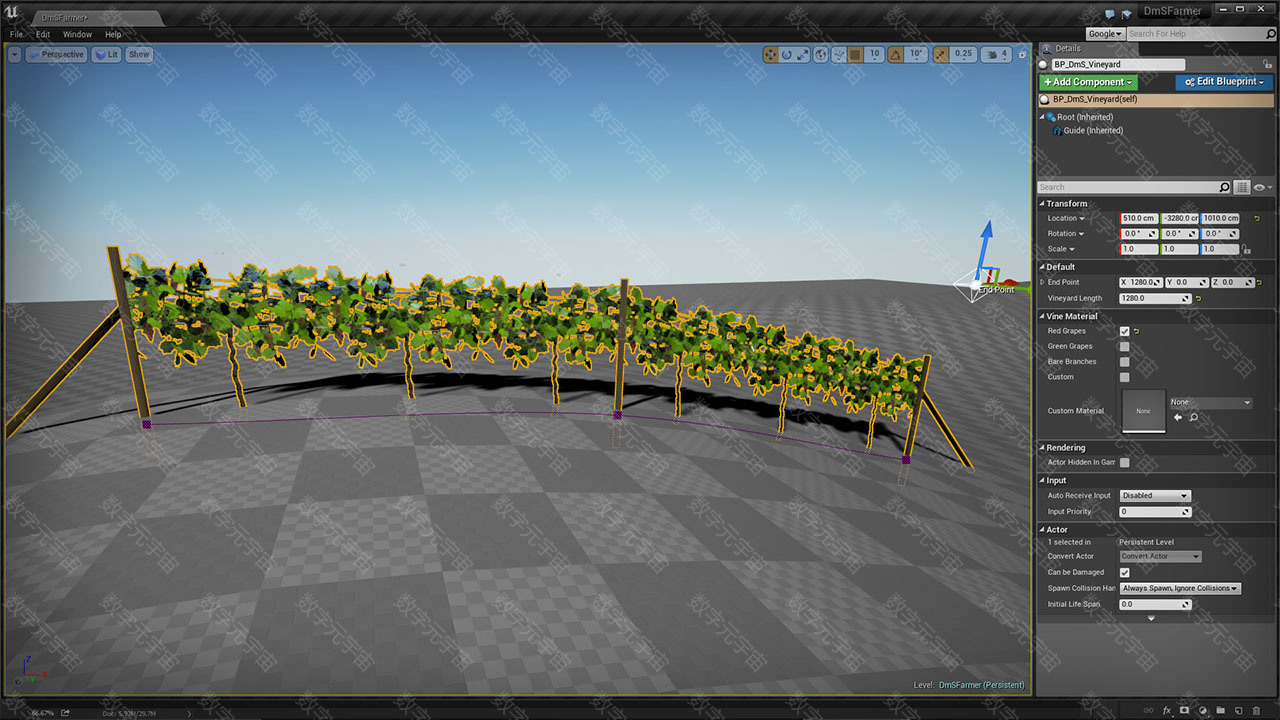Toggle surface snapping icon
The width and height of the screenshot is (1280, 720).
point(837,55)
